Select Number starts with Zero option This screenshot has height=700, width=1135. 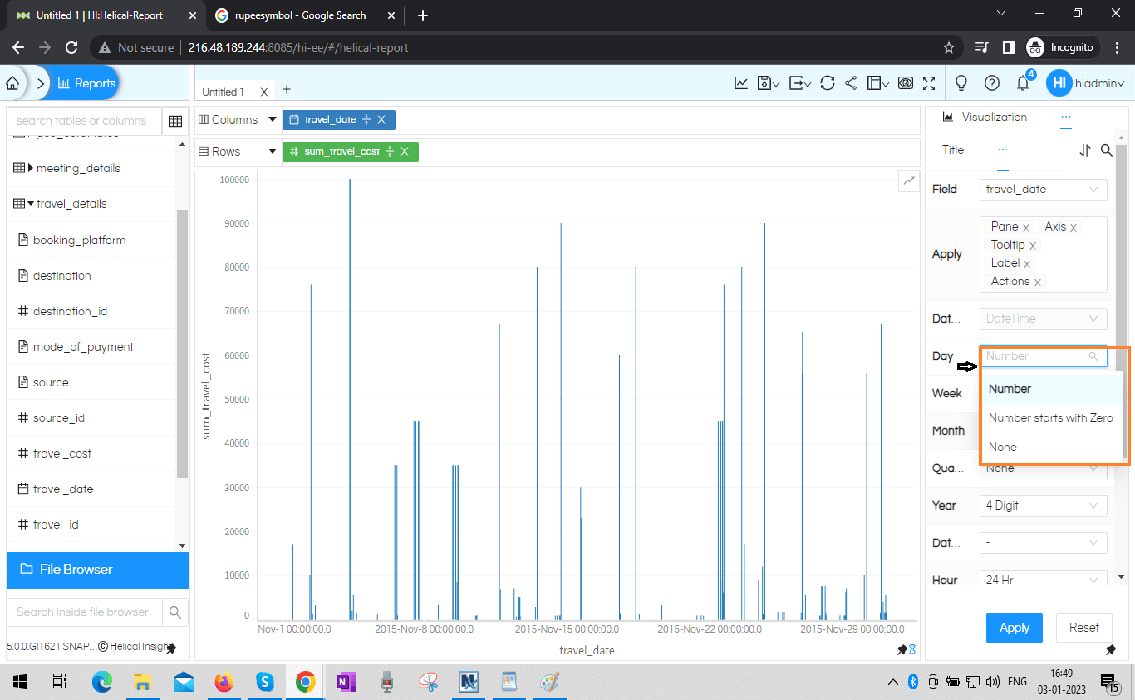point(1051,418)
